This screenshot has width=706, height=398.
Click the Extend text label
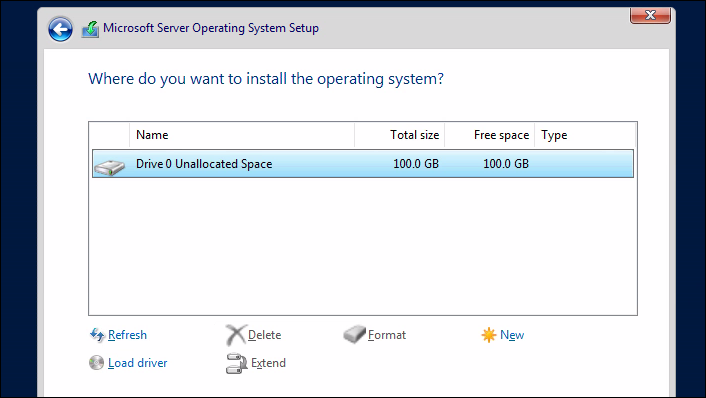(x=268, y=363)
